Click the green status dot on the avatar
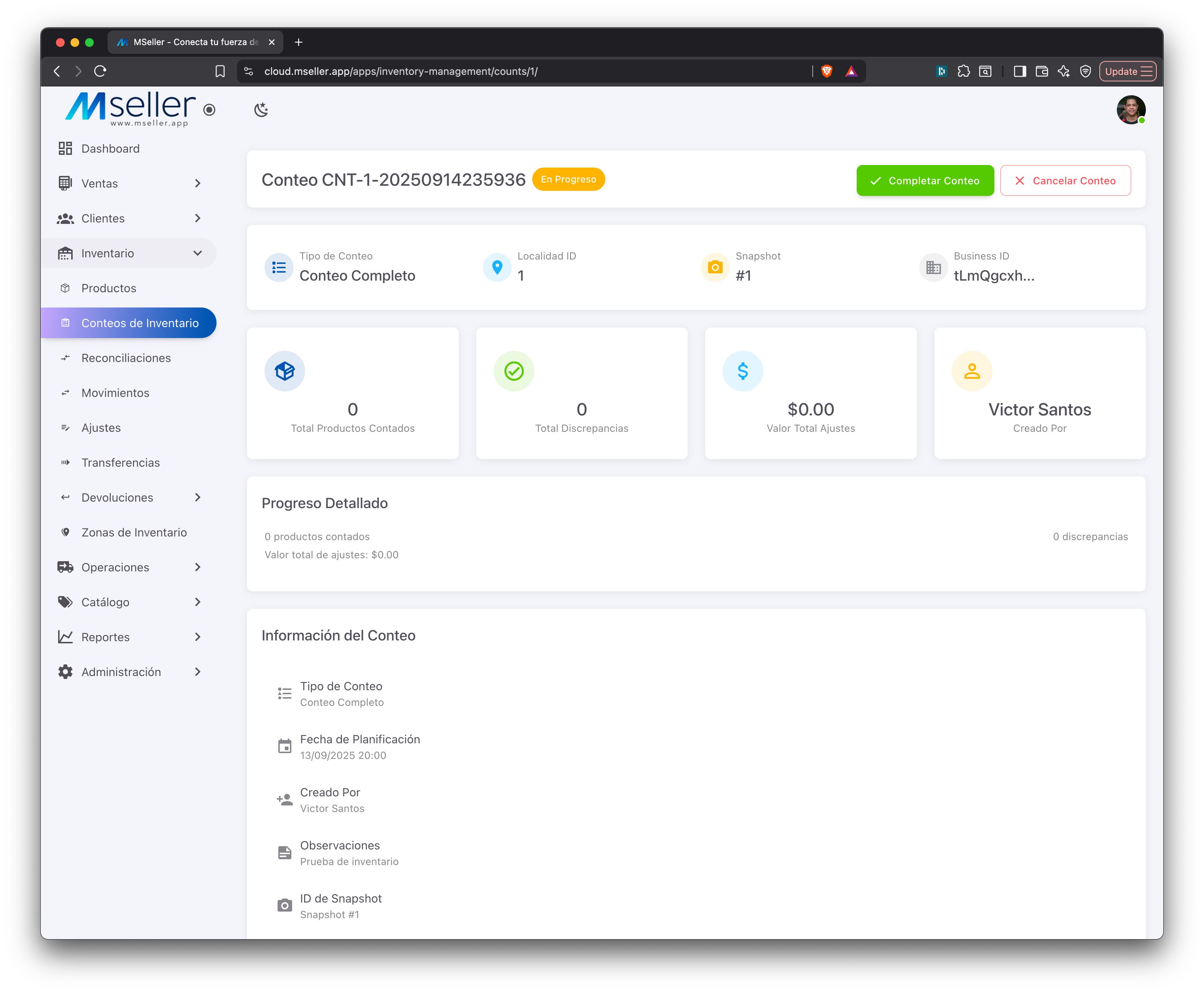 coord(1141,120)
